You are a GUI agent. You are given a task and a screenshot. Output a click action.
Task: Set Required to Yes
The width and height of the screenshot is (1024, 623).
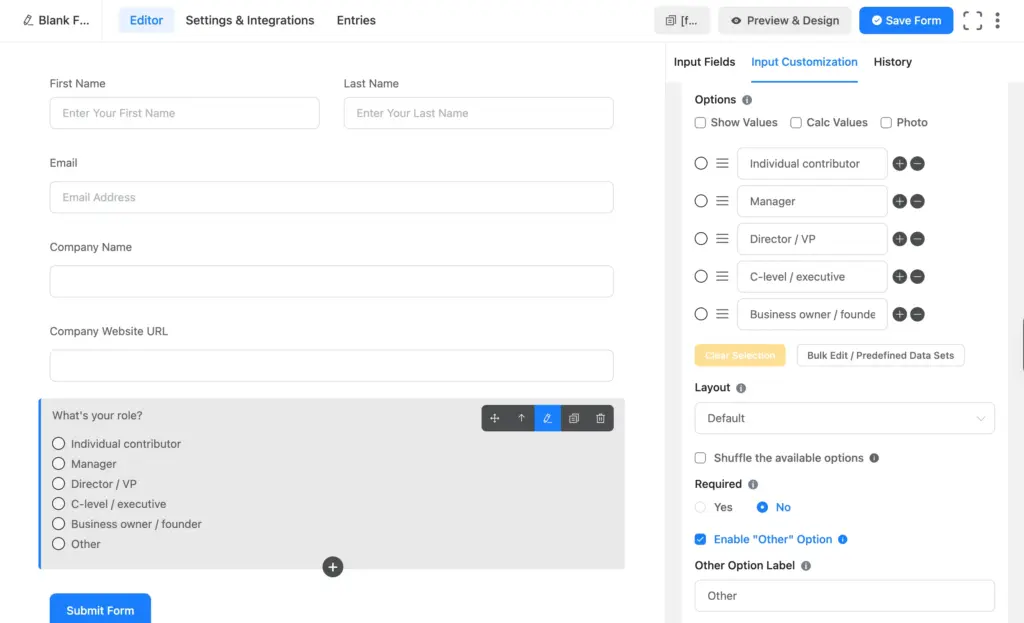[x=700, y=507]
